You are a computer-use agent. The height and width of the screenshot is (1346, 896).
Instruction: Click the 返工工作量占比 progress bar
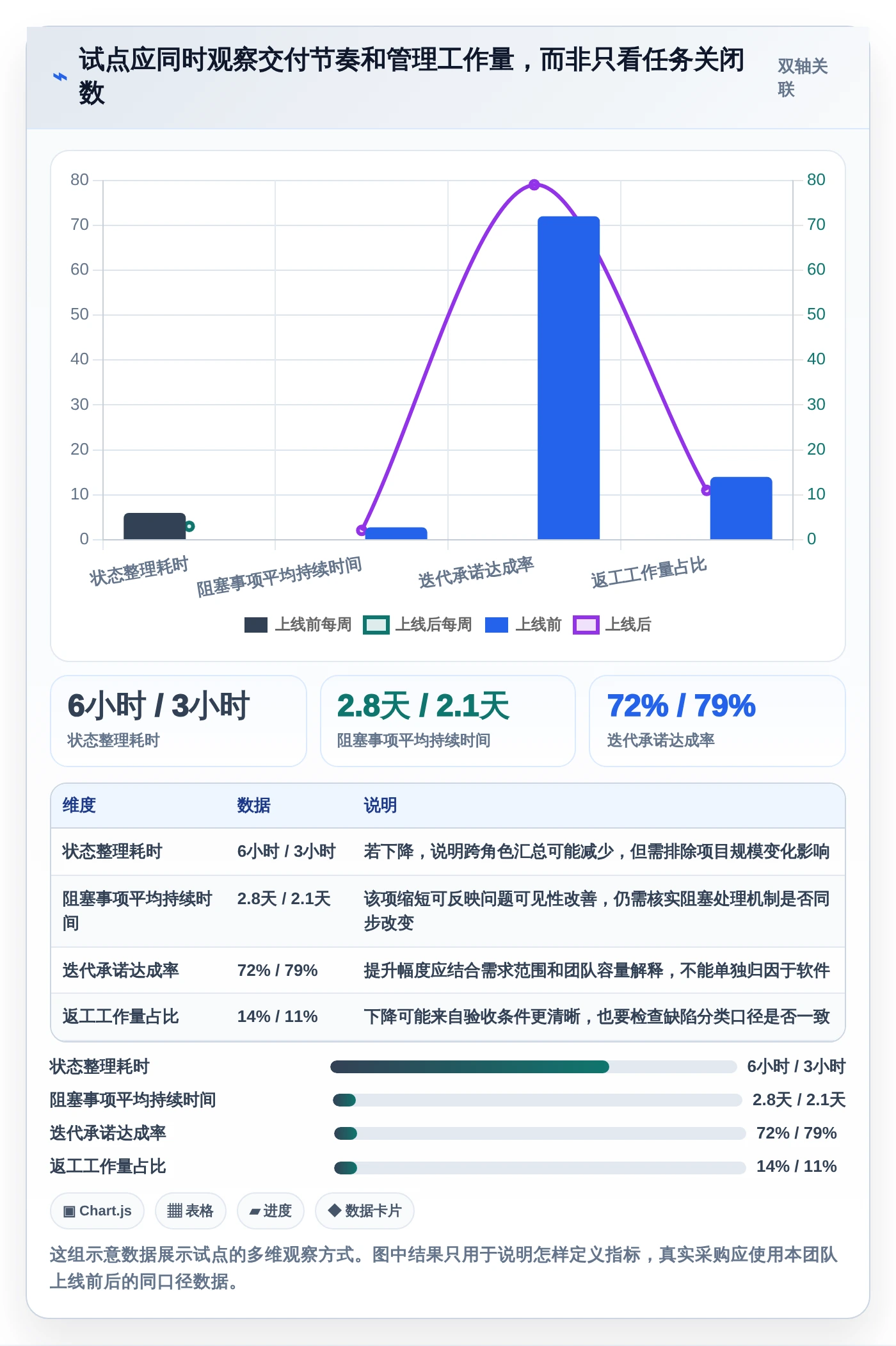click(x=540, y=1167)
